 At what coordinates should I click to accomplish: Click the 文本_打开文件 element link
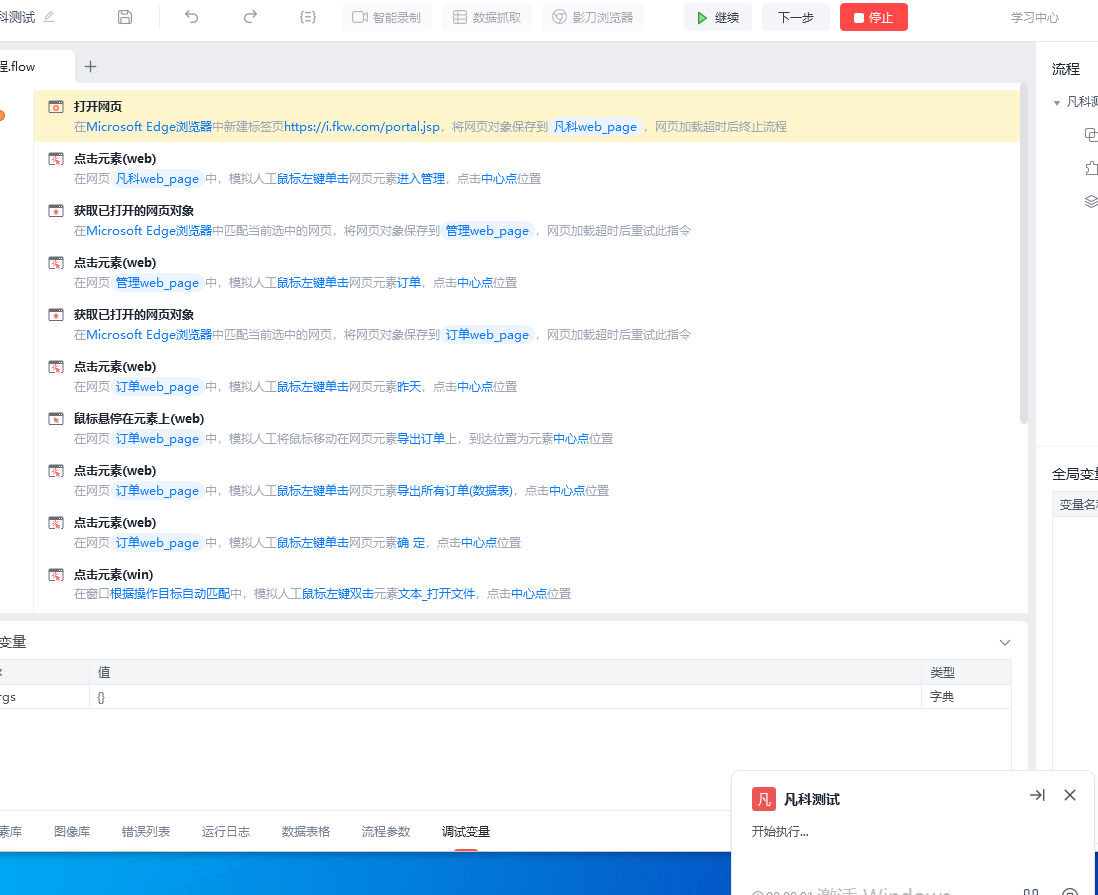pos(436,594)
